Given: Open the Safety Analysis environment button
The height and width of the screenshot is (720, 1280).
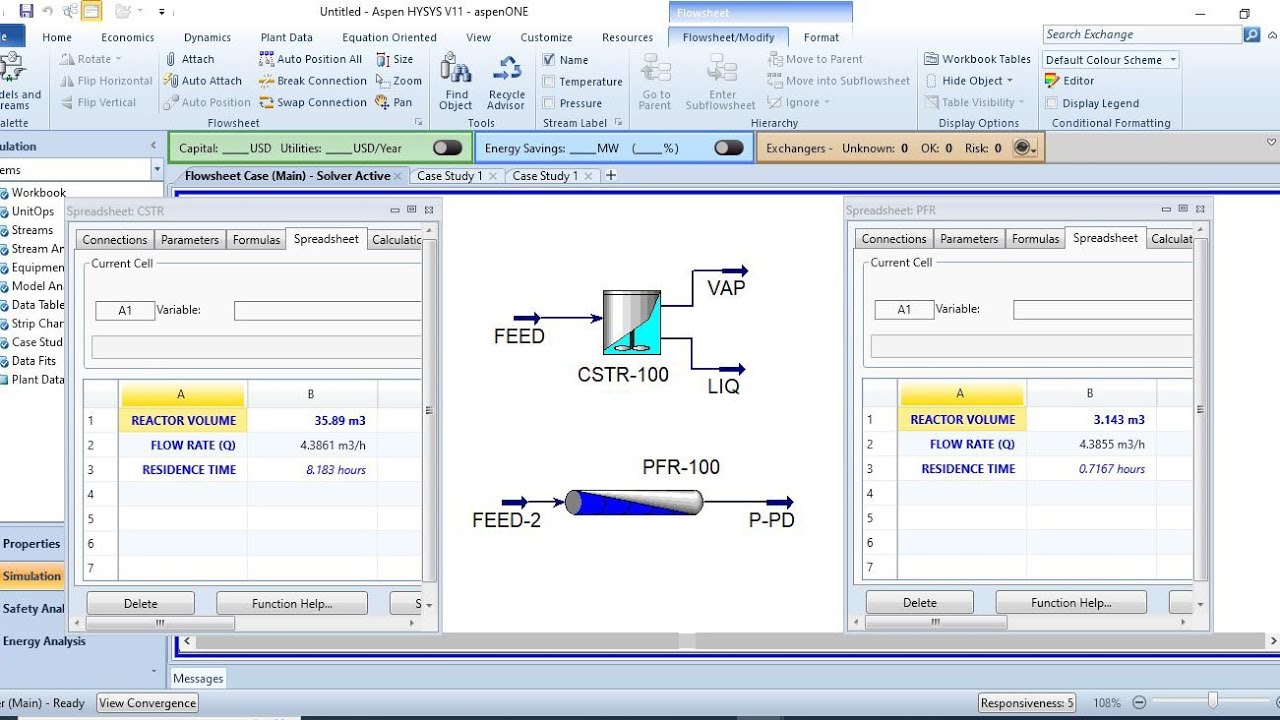Looking at the screenshot, I should [32, 608].
